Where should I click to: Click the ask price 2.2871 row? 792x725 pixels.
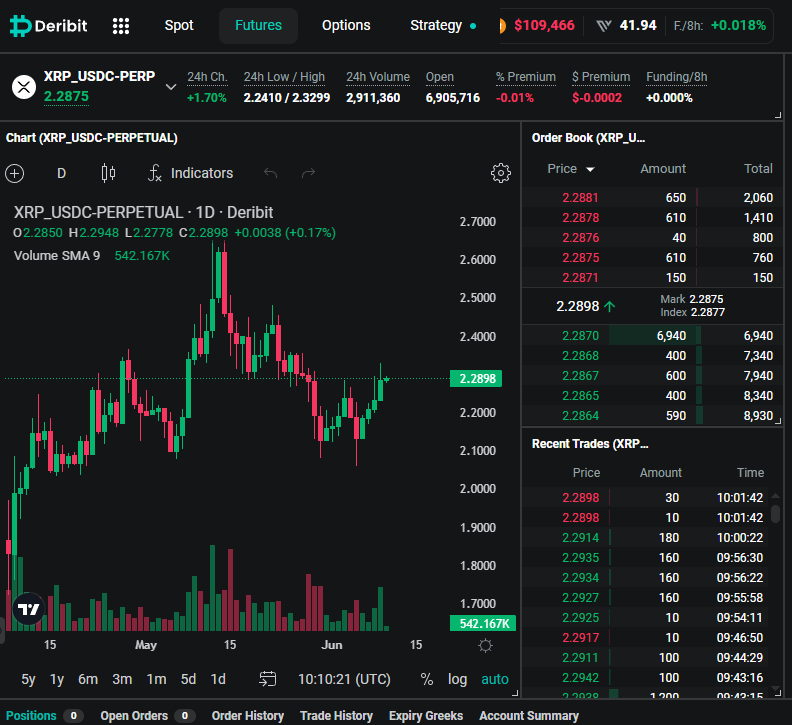(652, 277)
